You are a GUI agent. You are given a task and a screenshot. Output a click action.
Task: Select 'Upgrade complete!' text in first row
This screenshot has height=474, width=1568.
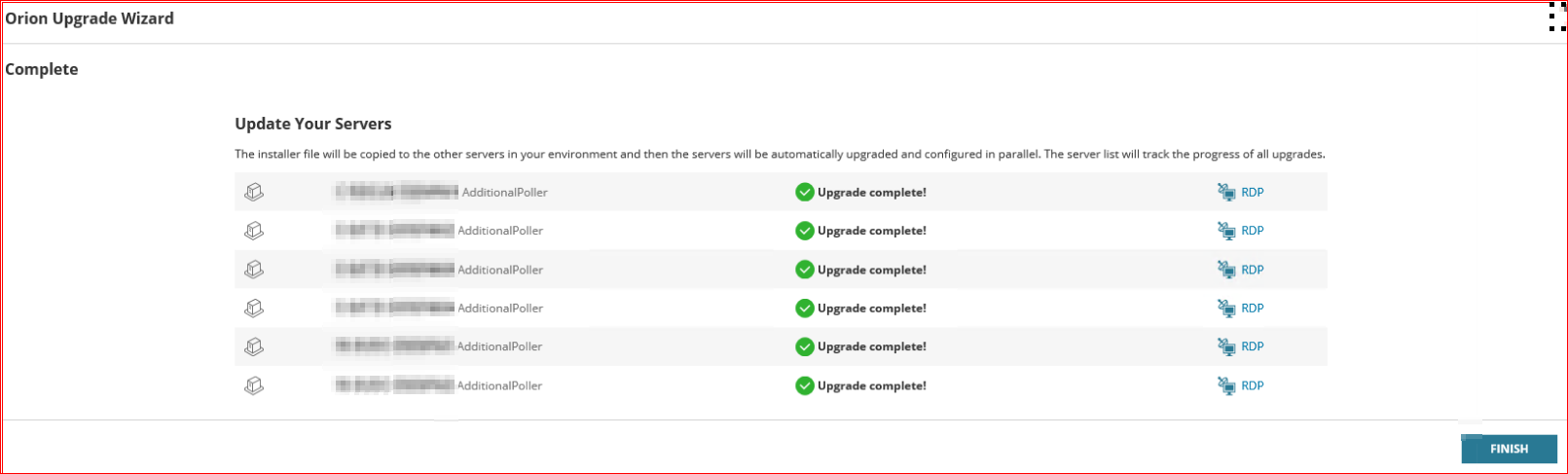(872, 192)
